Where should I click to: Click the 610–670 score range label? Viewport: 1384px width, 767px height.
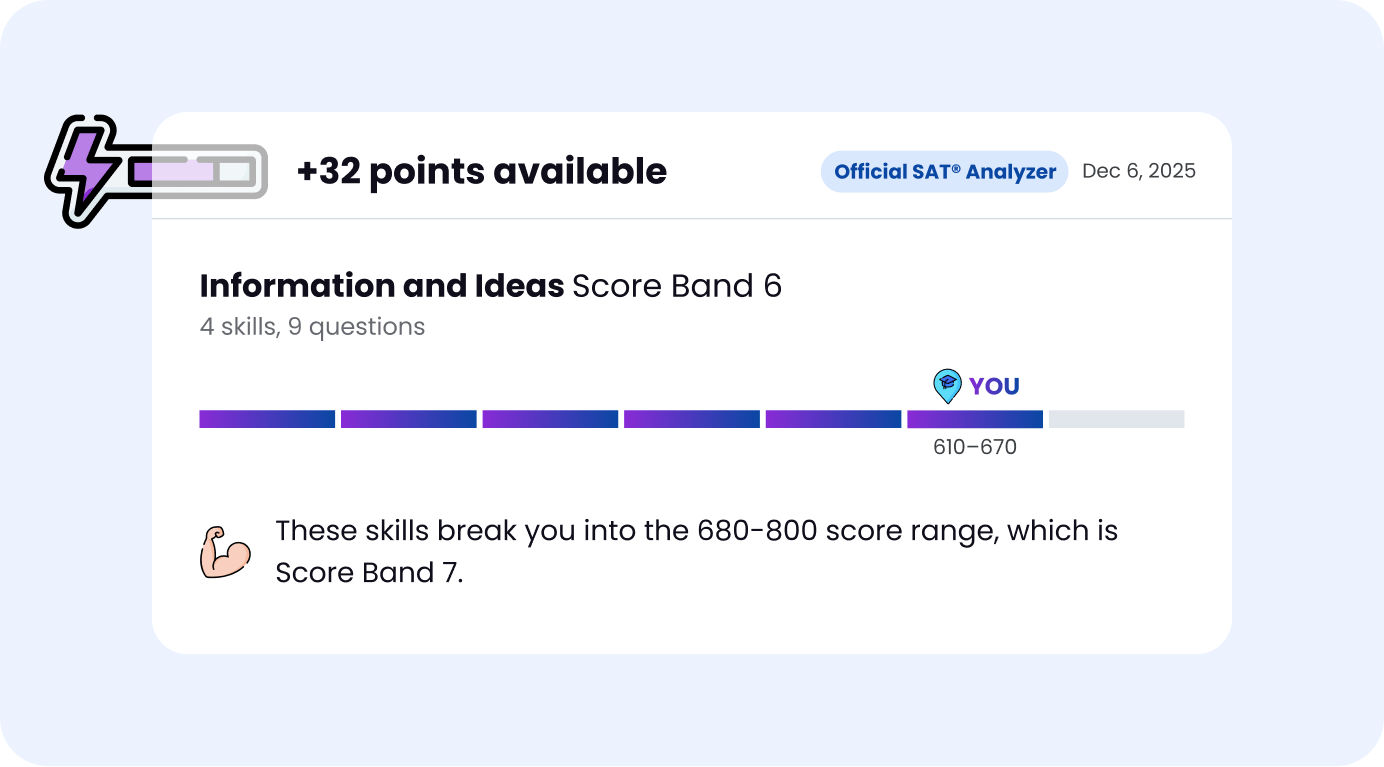tap(975, 447)
